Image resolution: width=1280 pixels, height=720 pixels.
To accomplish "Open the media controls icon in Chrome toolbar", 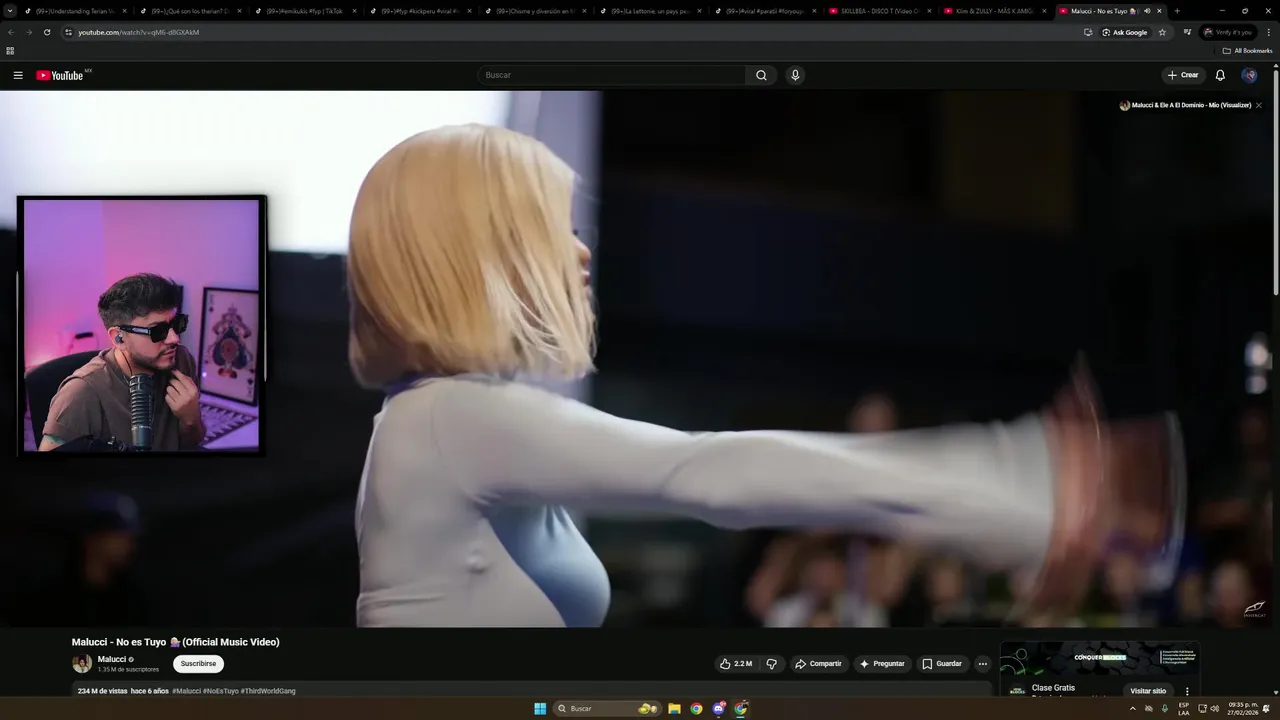I will click(x=1187, y=32).
